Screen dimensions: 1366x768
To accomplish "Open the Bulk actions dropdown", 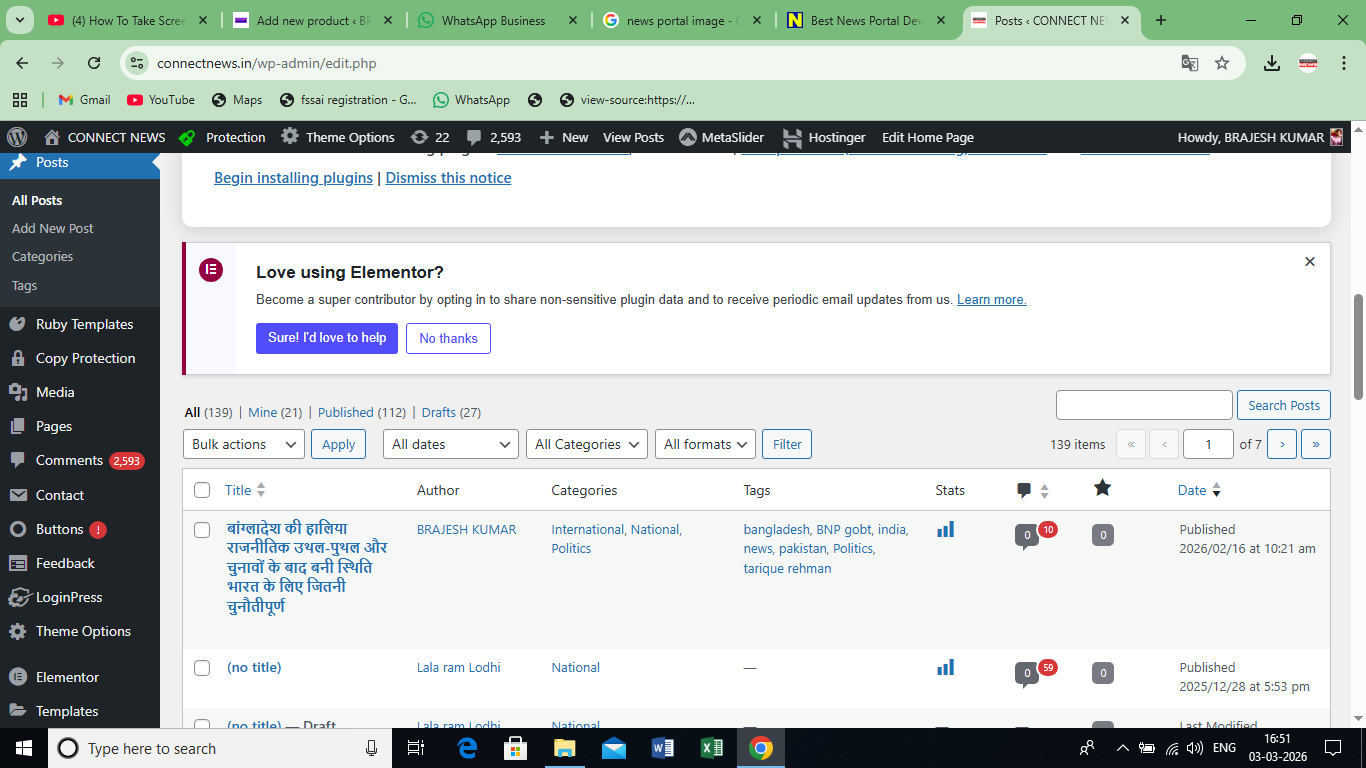I will [x=243, y=443].
